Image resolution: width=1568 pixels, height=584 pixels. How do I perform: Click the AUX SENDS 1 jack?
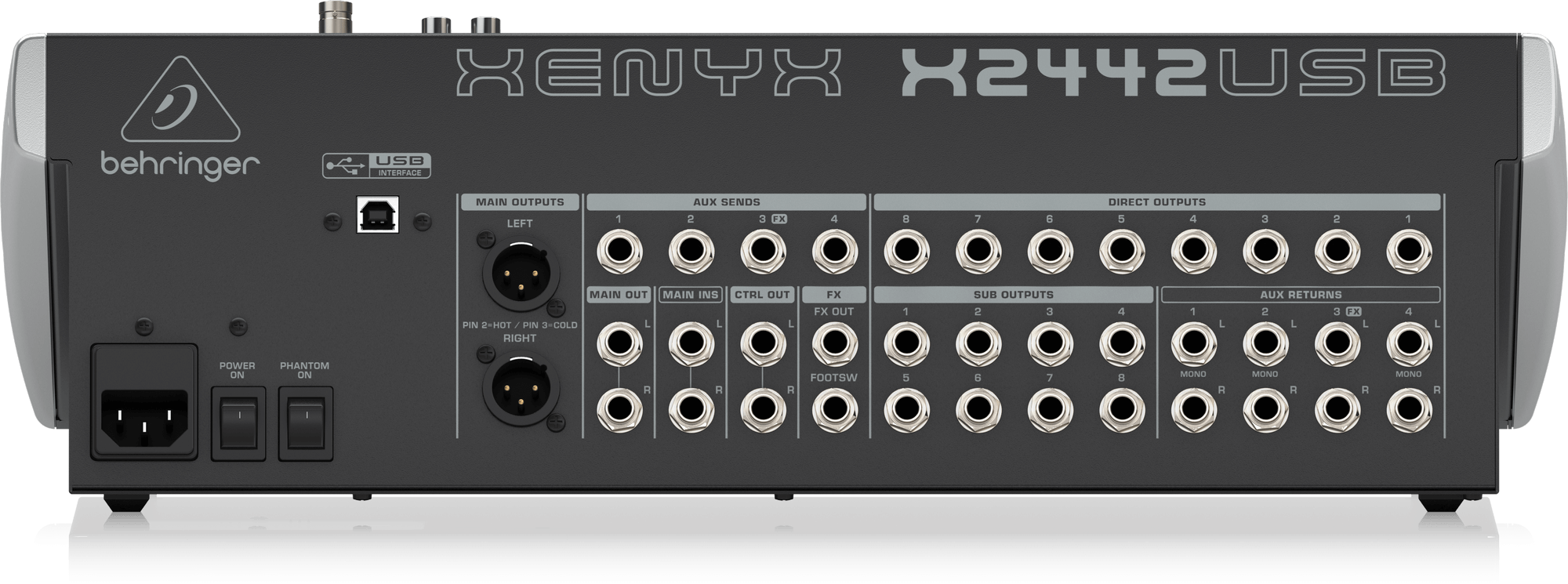coord(619,253)
